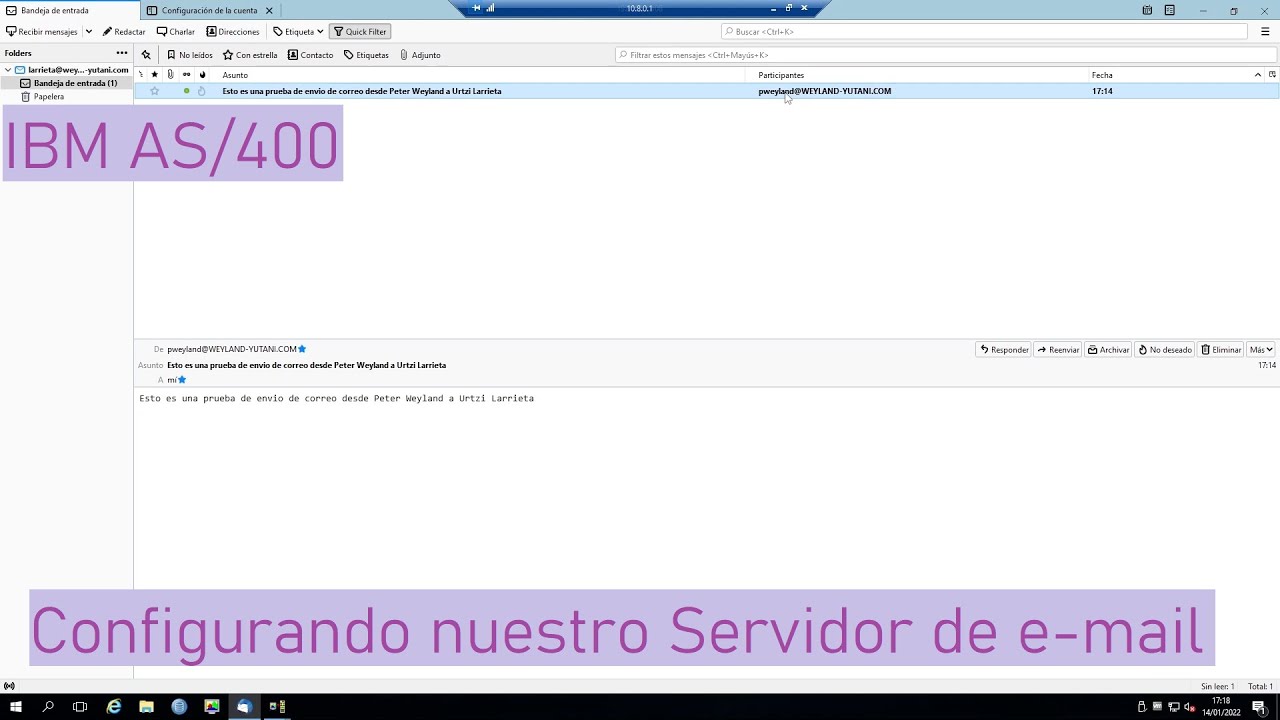Expand the Más dropdown

(1261, 349)
